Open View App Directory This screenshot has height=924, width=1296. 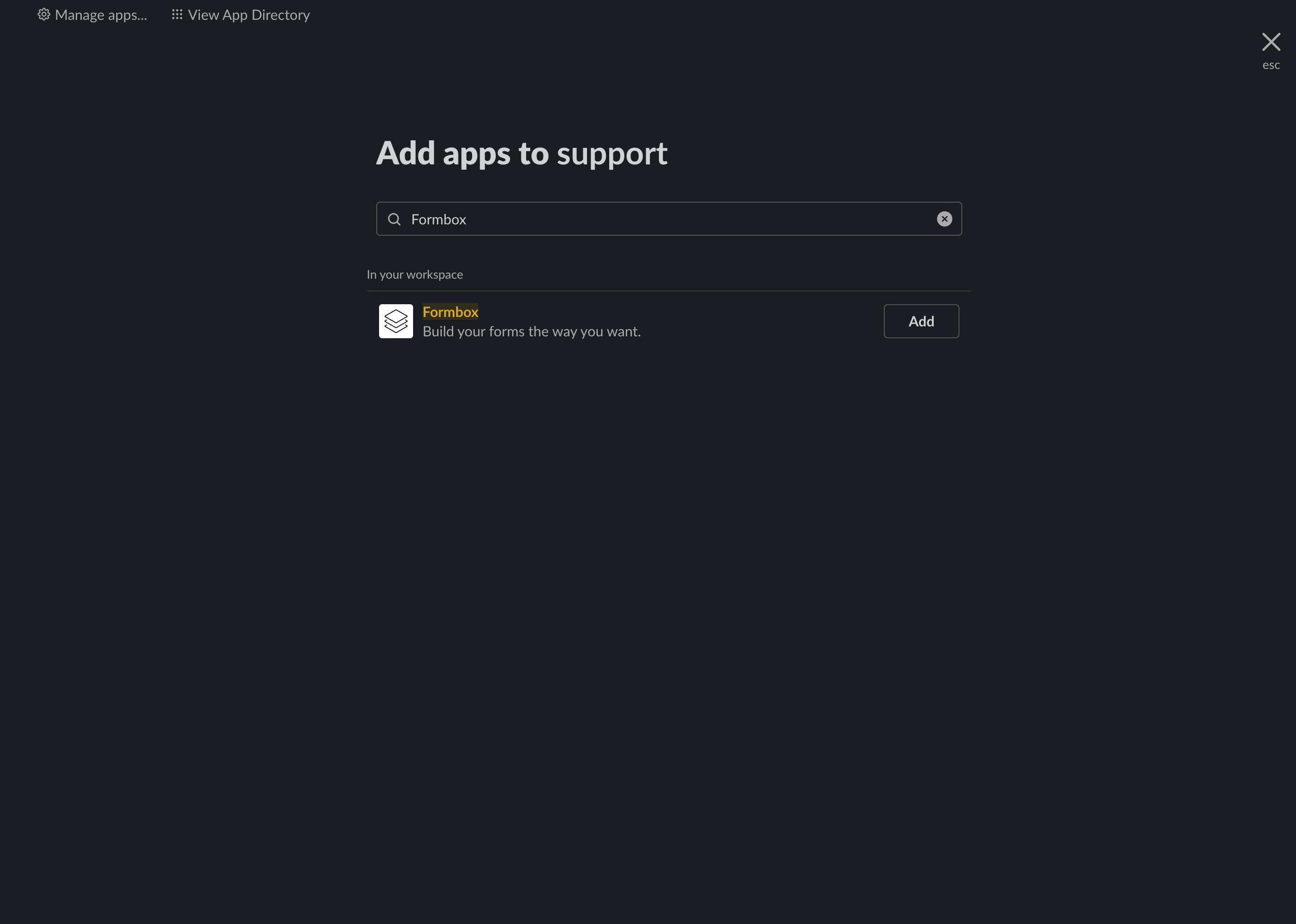pos(249,15)
